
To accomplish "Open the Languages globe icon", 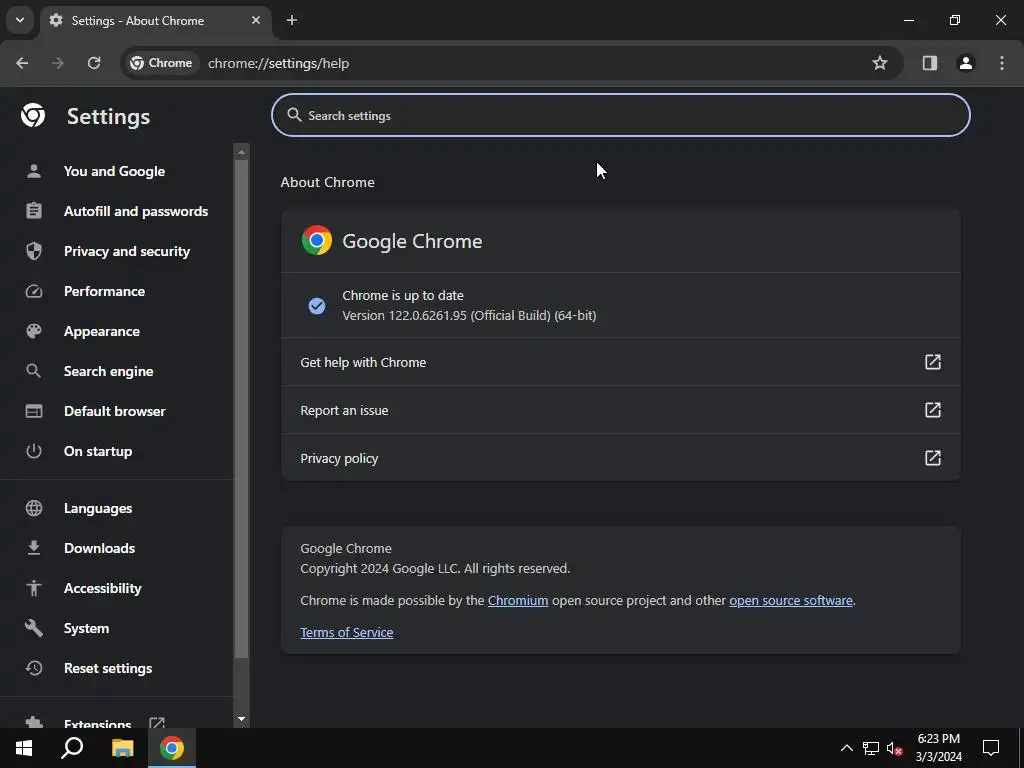I will (33, 508).
